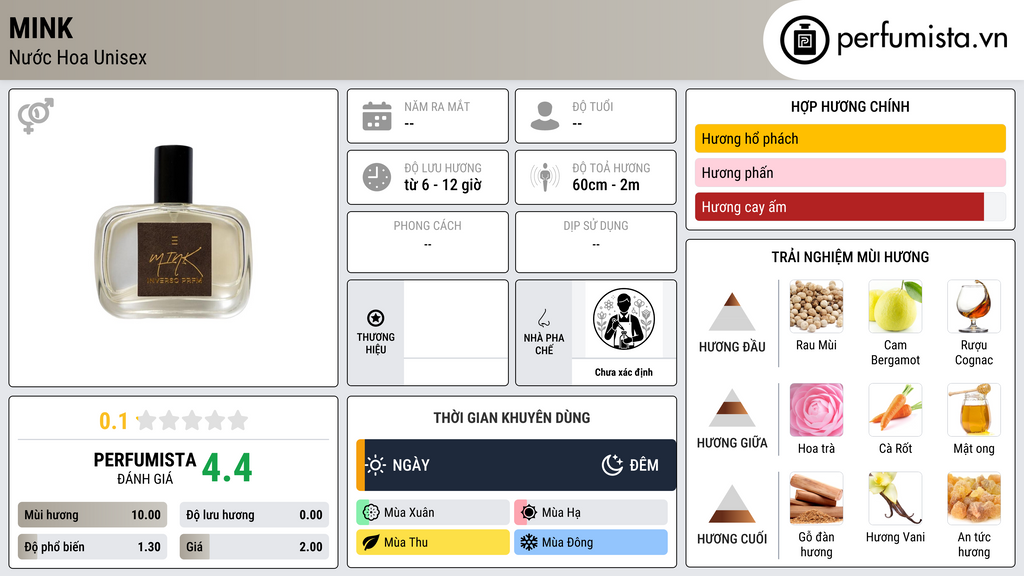The height and width of the screenshot is (576, 1024).
Task: Select the Rượu Cognac note image
Action: pyautogui.click(x=974, y=306)
